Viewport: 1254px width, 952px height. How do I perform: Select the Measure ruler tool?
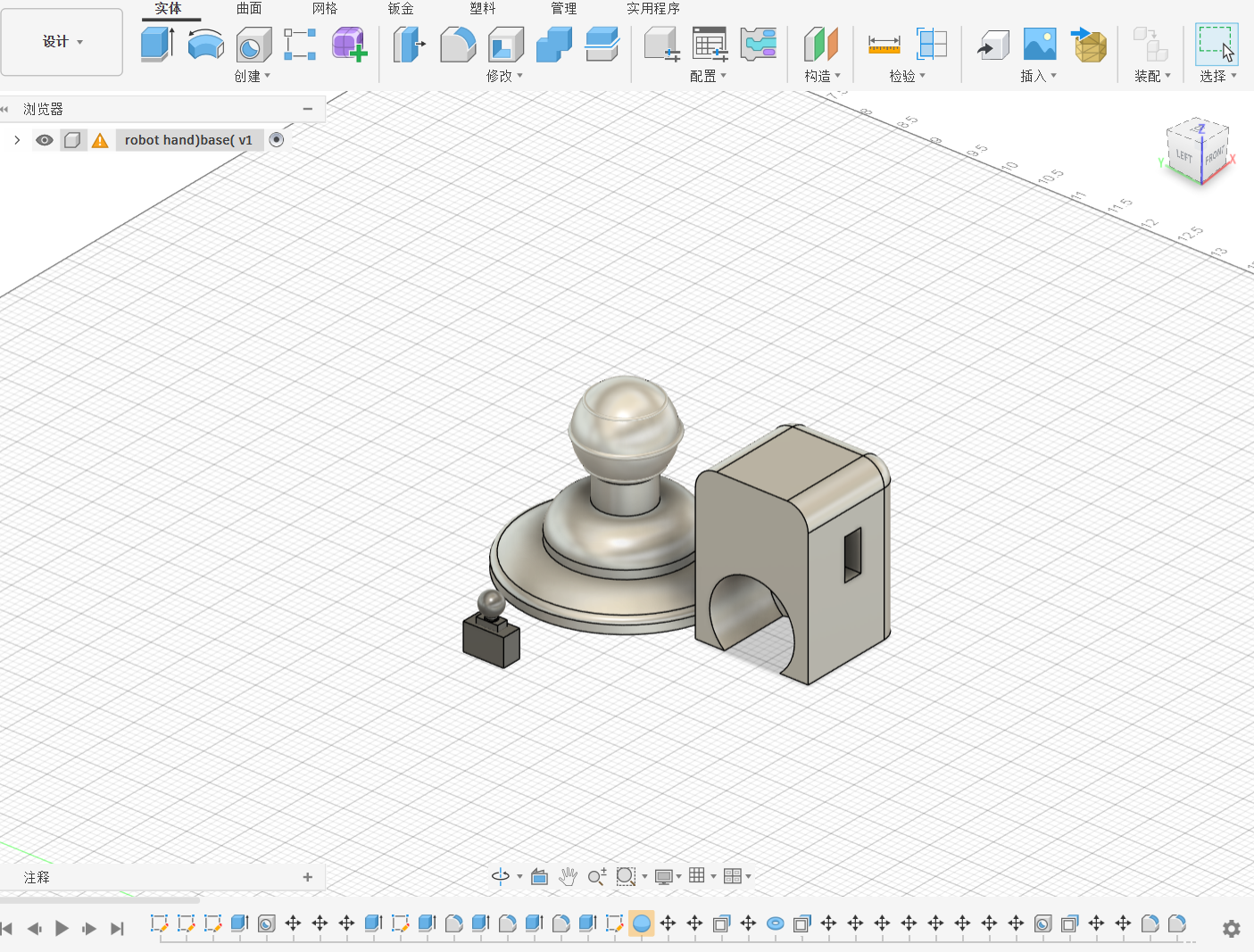(884, 45)
